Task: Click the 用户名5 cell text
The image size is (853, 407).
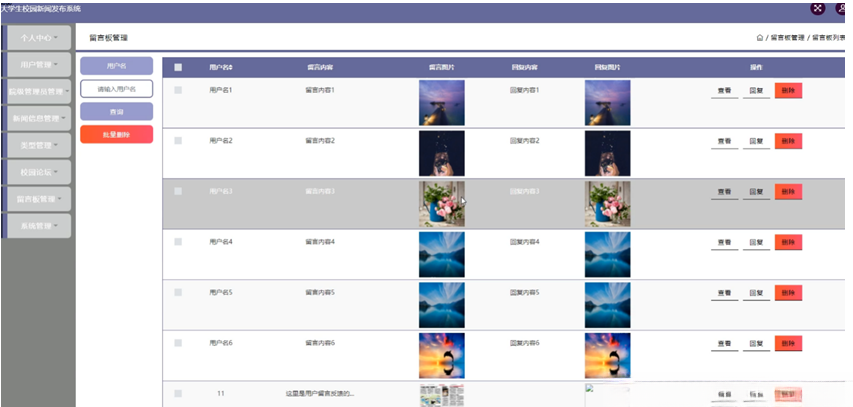Action: (x=221, y=293)
